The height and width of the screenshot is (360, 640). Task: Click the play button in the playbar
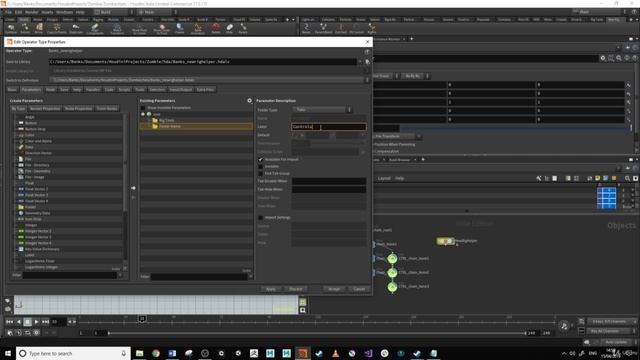36,322
